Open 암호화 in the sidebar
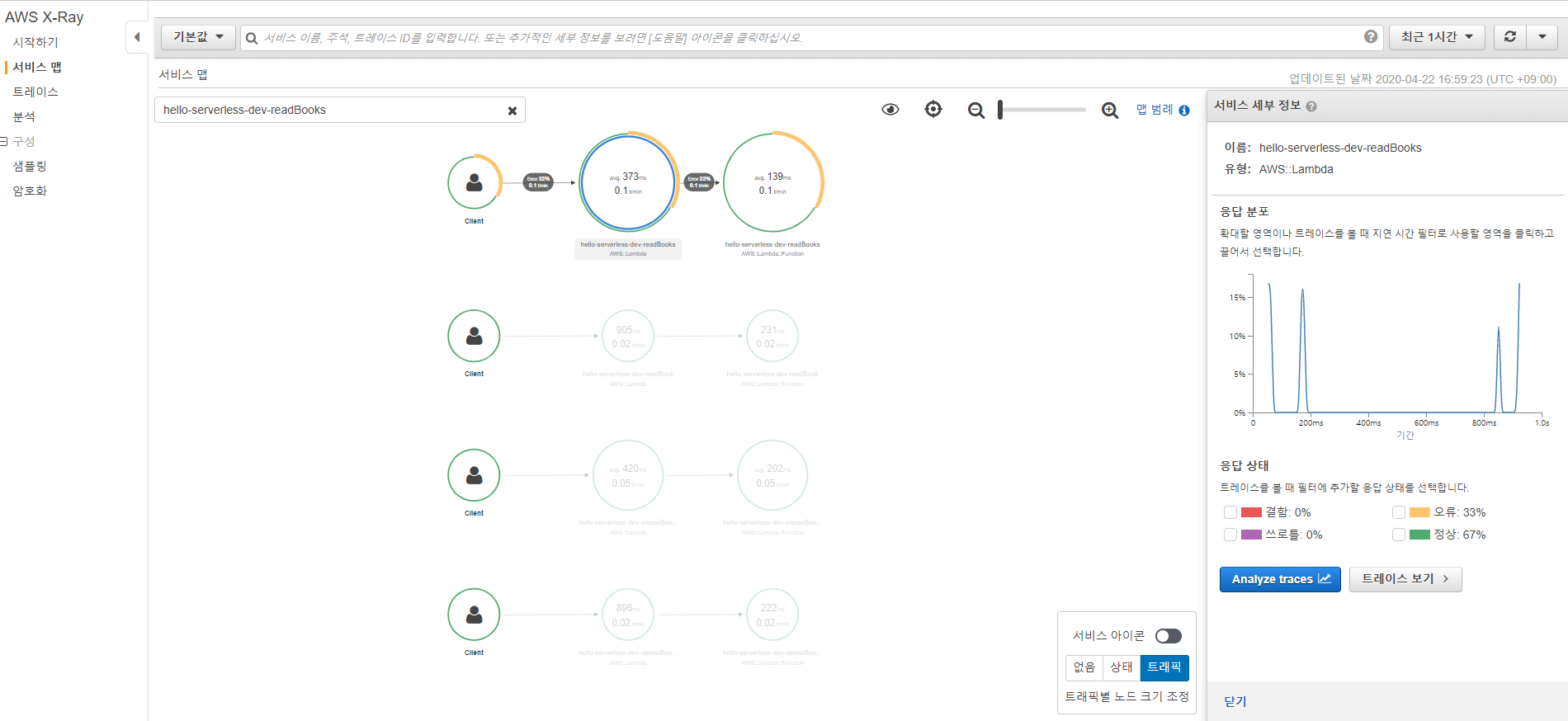Viewport: 1568px width, 721px height. point(30,191)
